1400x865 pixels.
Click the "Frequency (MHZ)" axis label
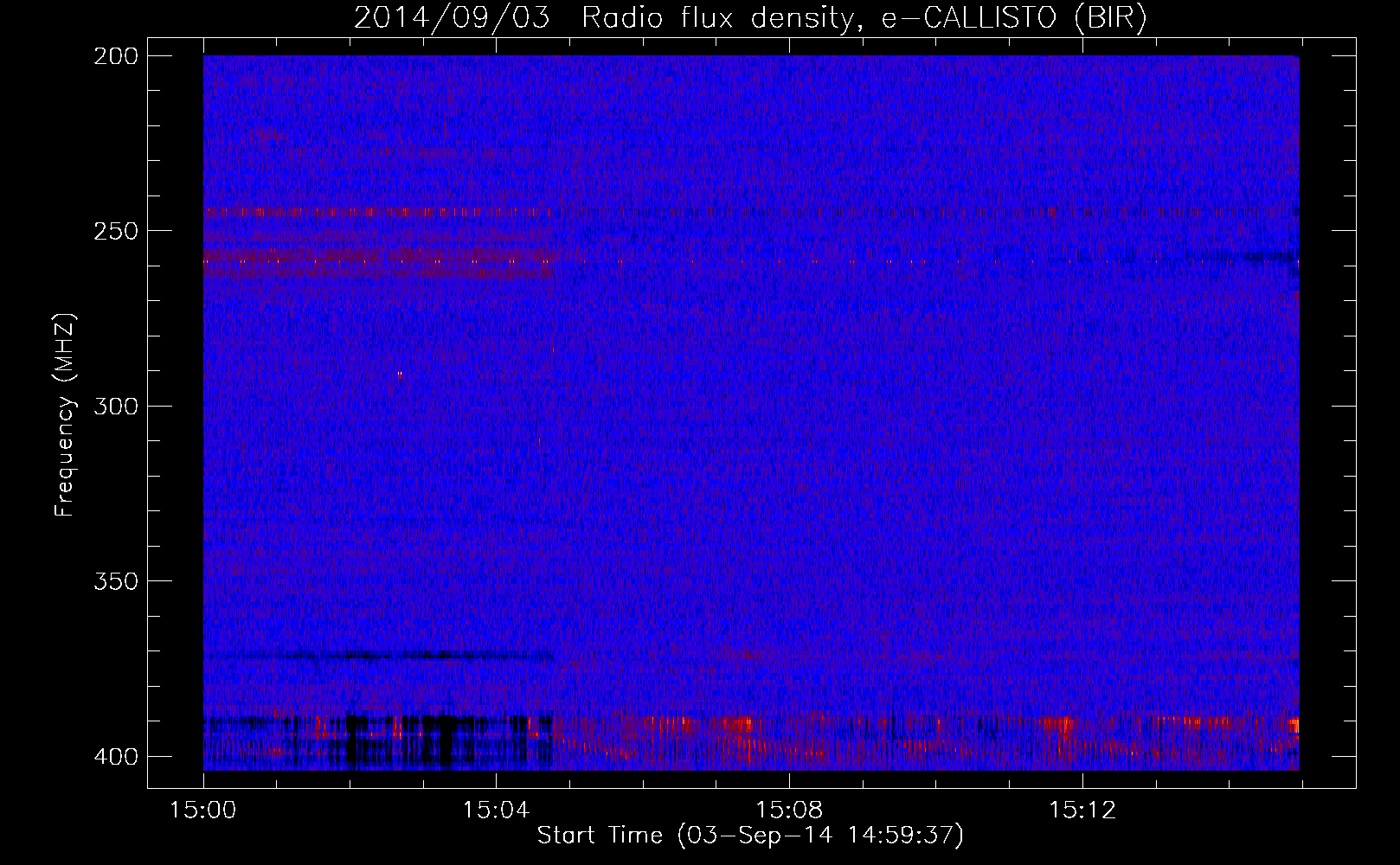(65, 414)
